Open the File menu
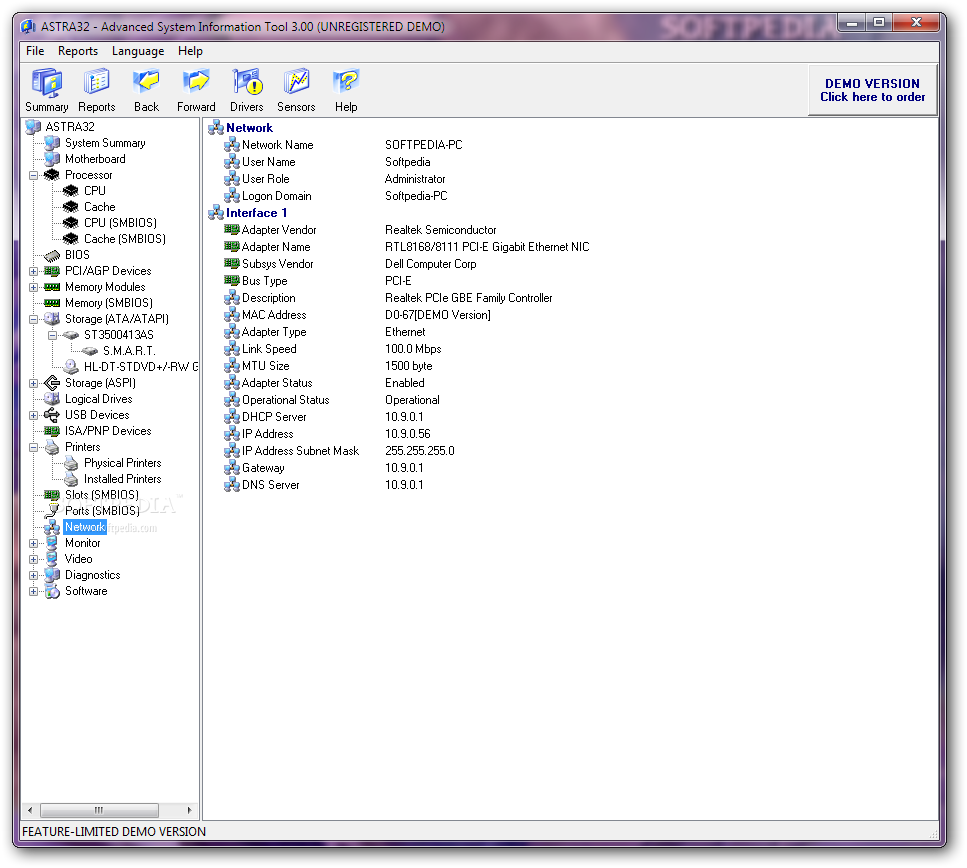967x868 pixels. [35, 51]
